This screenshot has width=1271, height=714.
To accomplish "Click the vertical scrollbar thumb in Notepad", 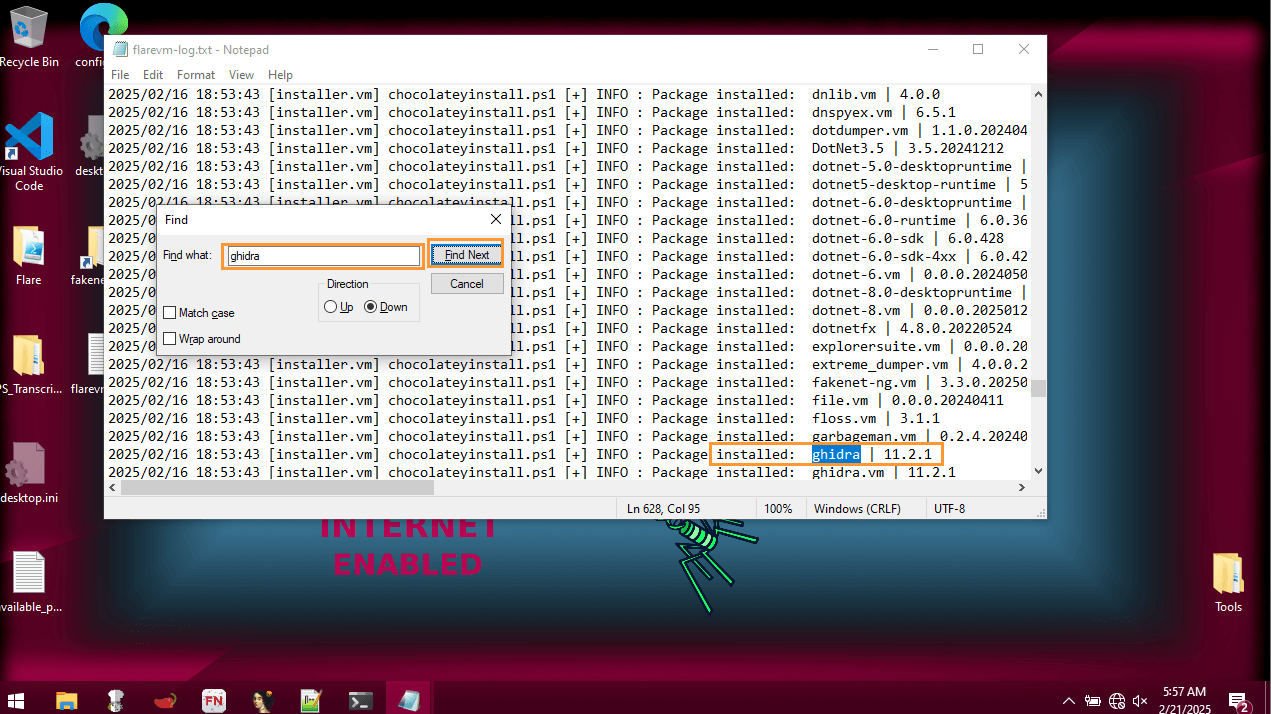I will click(x=1038, y=388).
